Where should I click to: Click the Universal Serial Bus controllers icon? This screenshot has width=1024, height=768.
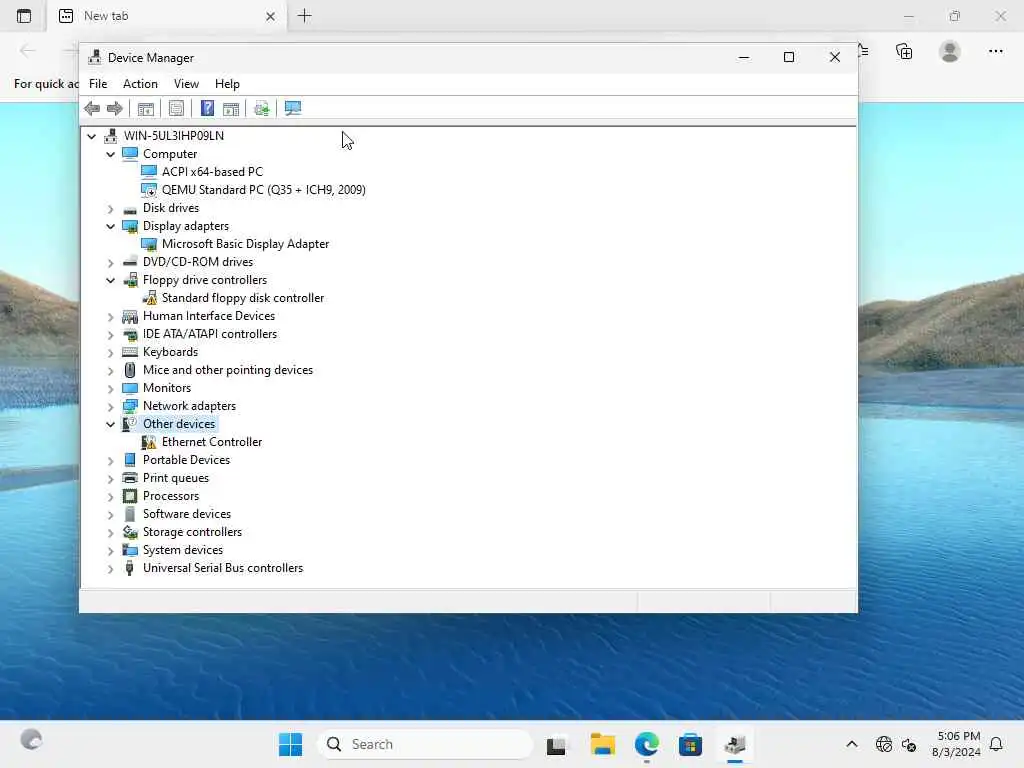[129, 568]
